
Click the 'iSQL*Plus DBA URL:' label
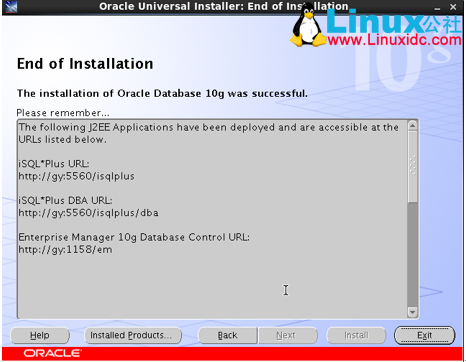[x=65, y=200]
